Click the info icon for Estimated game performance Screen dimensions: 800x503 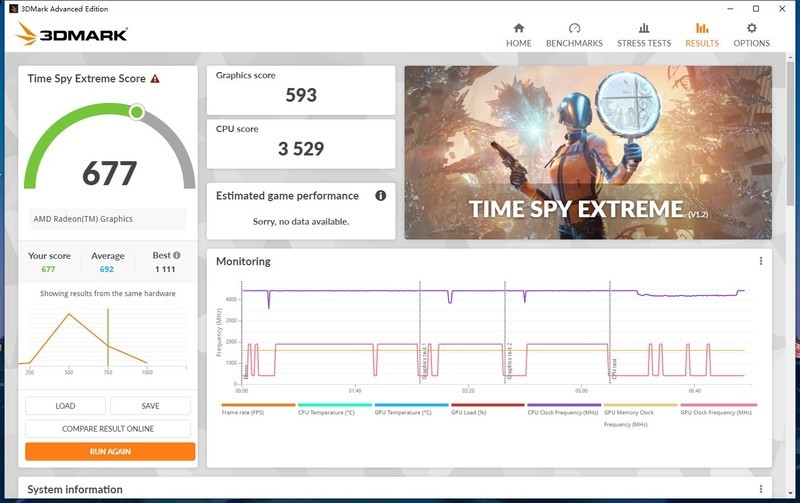tap(381, 195)
